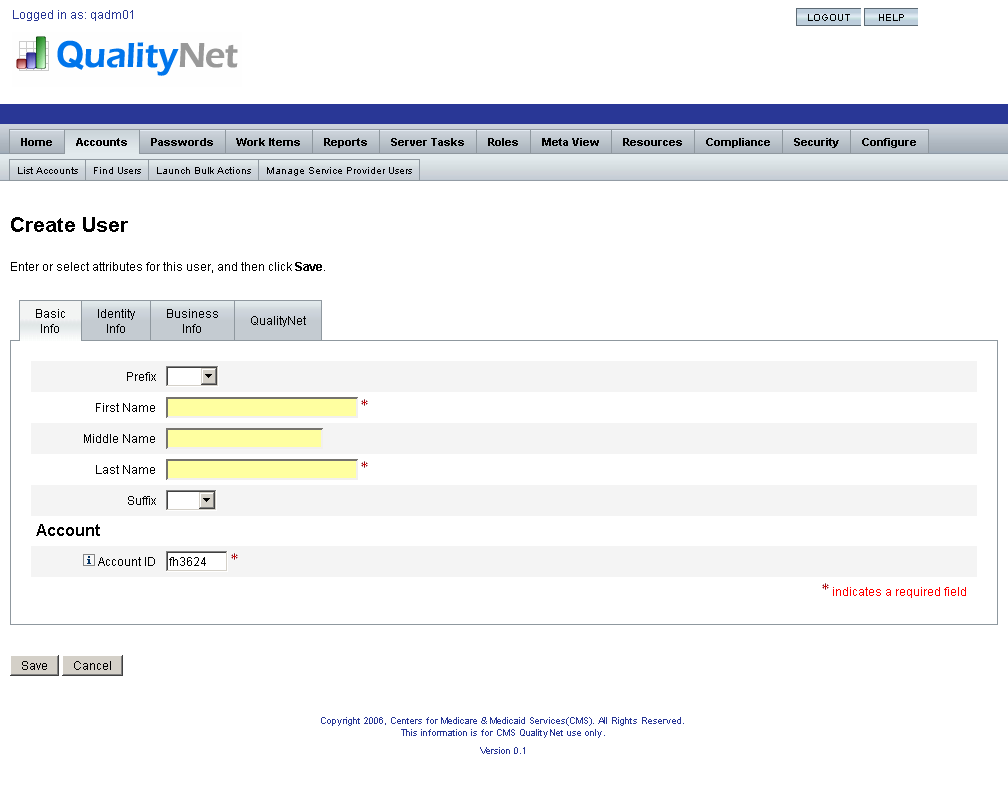The image size is (1008, 787).
Task: Open the Meta View menu
Action: 570,142
